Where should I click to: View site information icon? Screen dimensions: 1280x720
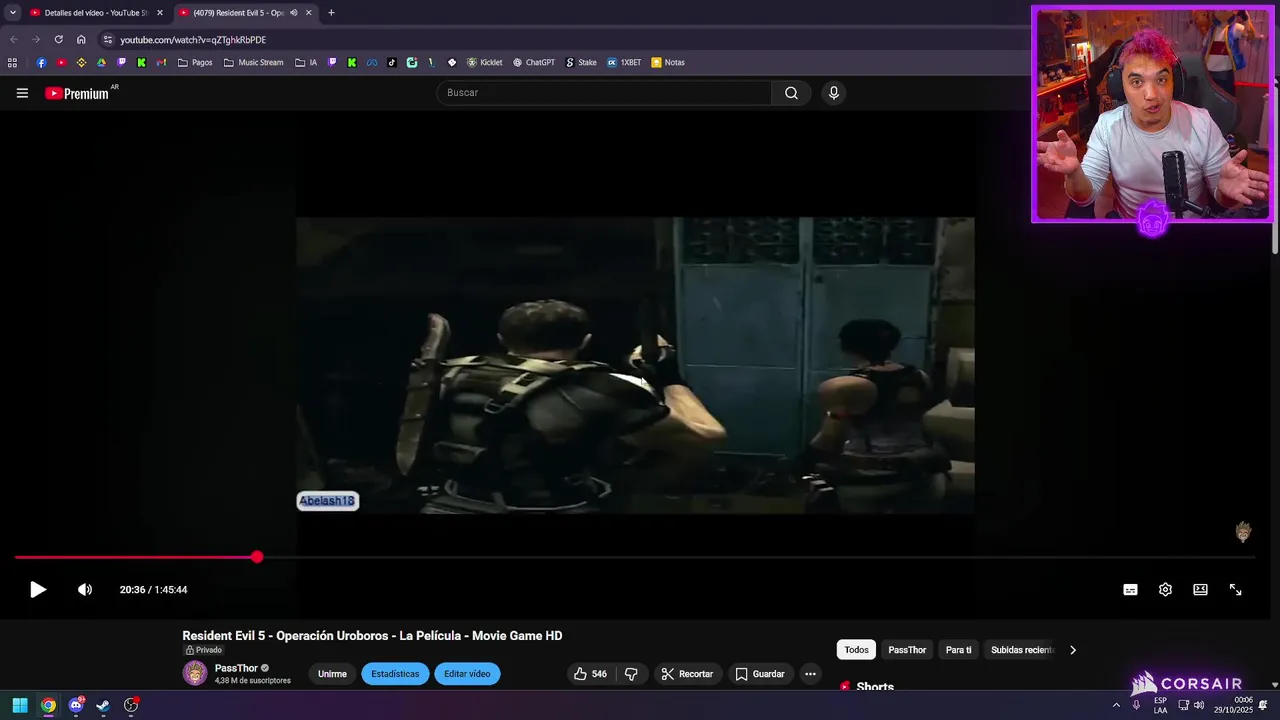pos(108,39)
